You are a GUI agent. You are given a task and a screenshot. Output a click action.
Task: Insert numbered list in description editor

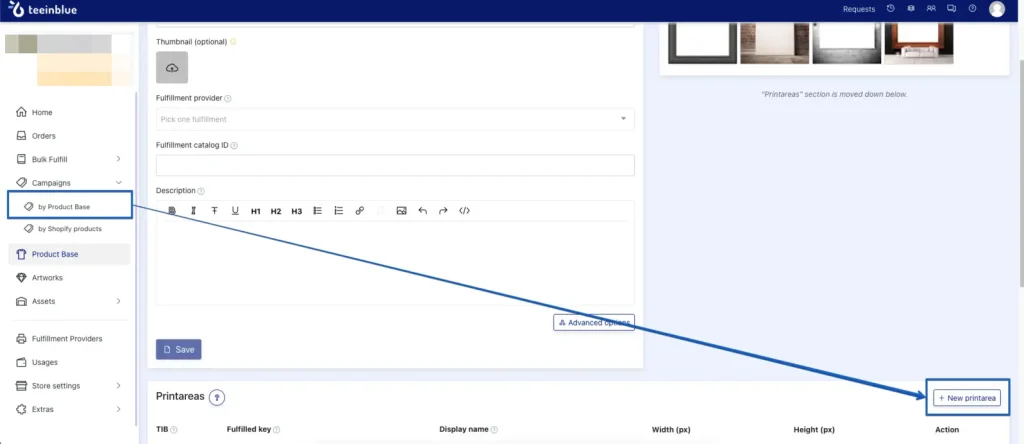click(x=338, y=211)
